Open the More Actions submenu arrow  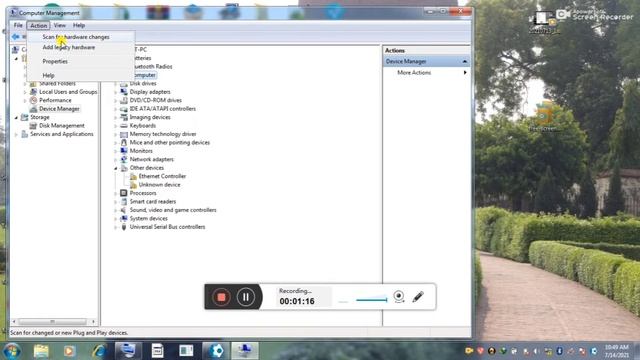465,73
